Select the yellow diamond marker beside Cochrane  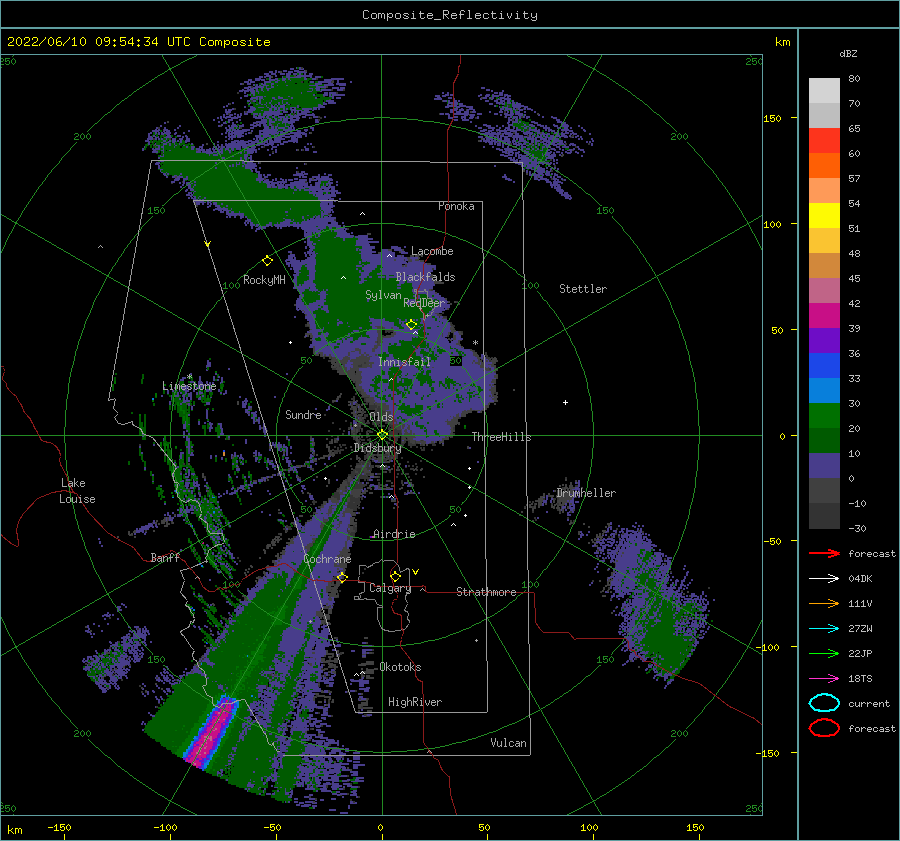pyautogui.click(x=342, y=577)
